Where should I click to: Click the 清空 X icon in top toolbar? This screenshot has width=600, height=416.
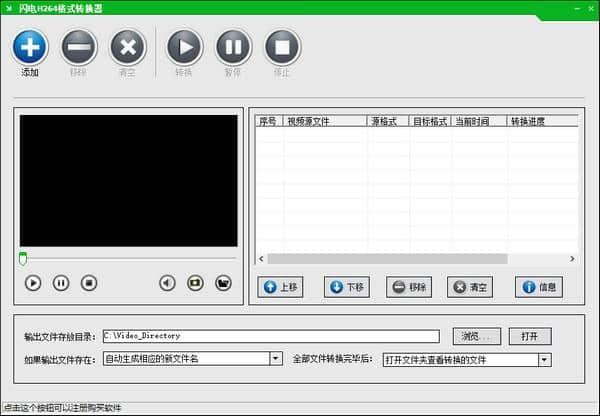pyautogui.click(x=128, y=47)
